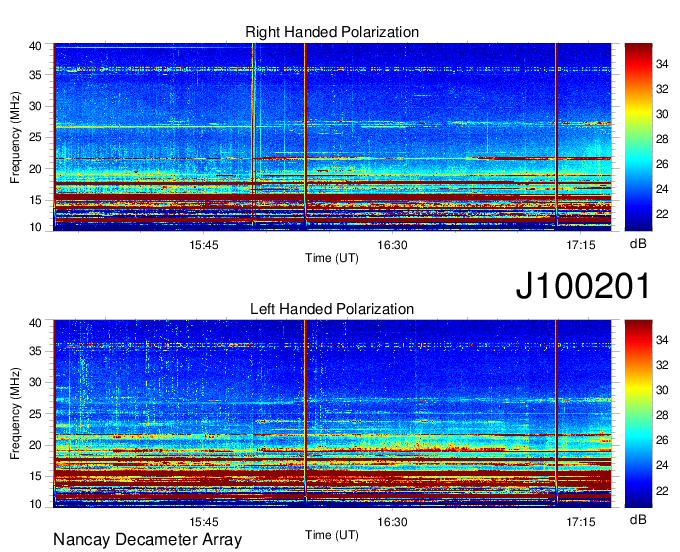The width and height of the screenshot is (680, 552).
Task: Click the Left Handed plot's colorbar
Action: (638, 414)
